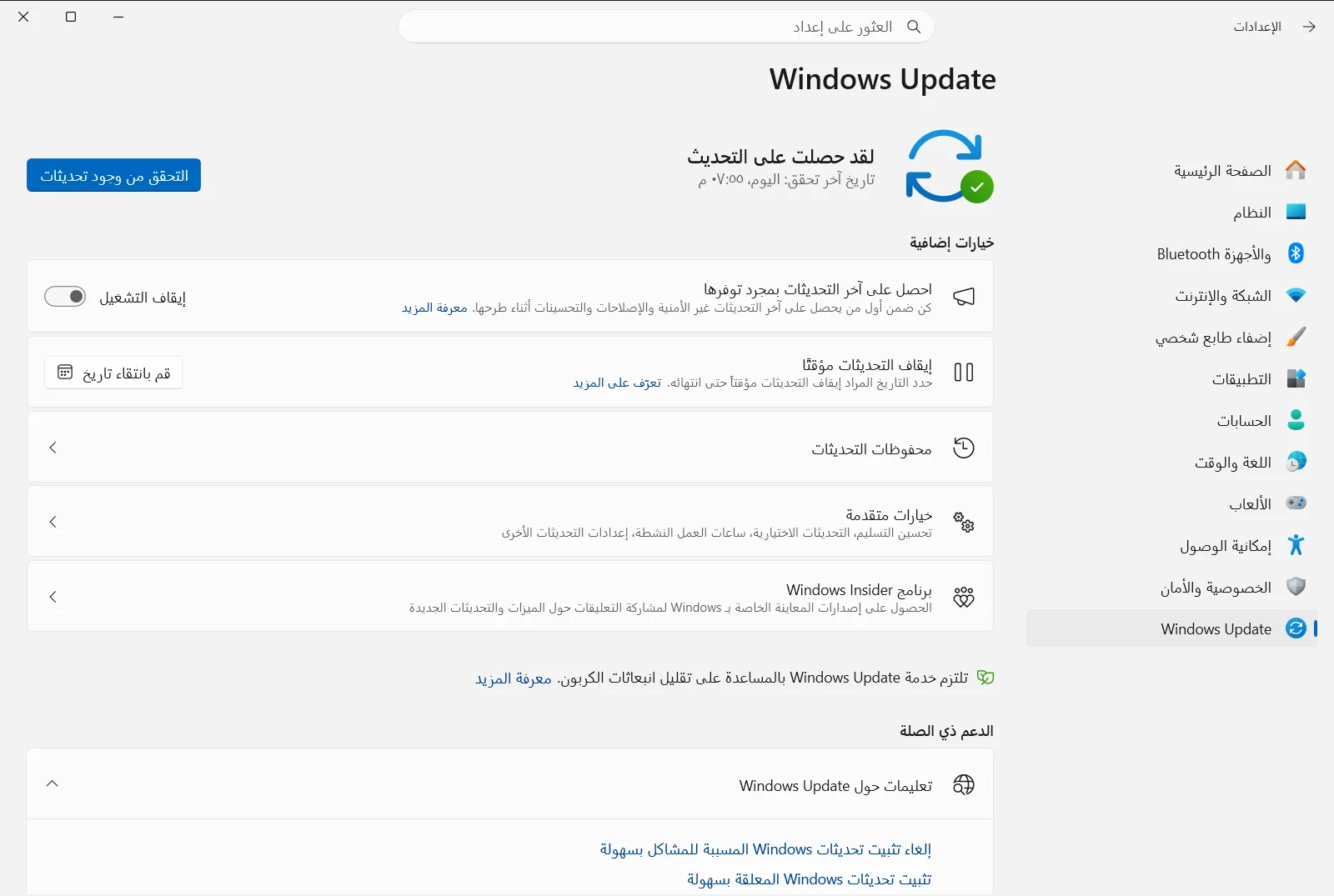Image resolution: width=1334 pixels, height=896 pixels.
Task: Click the pause updates icon
Action: click(x=964, y=373)
